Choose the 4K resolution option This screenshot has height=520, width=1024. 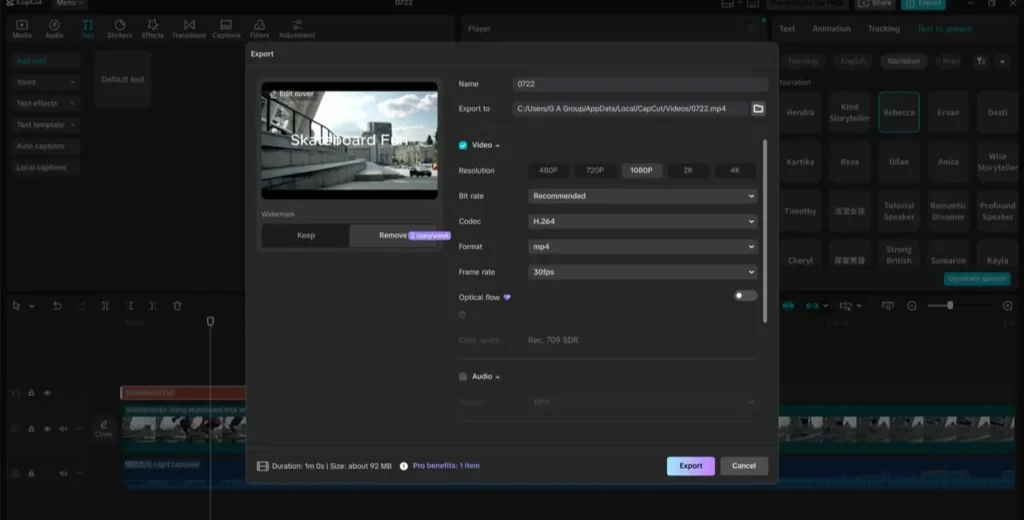coord(735,171)
